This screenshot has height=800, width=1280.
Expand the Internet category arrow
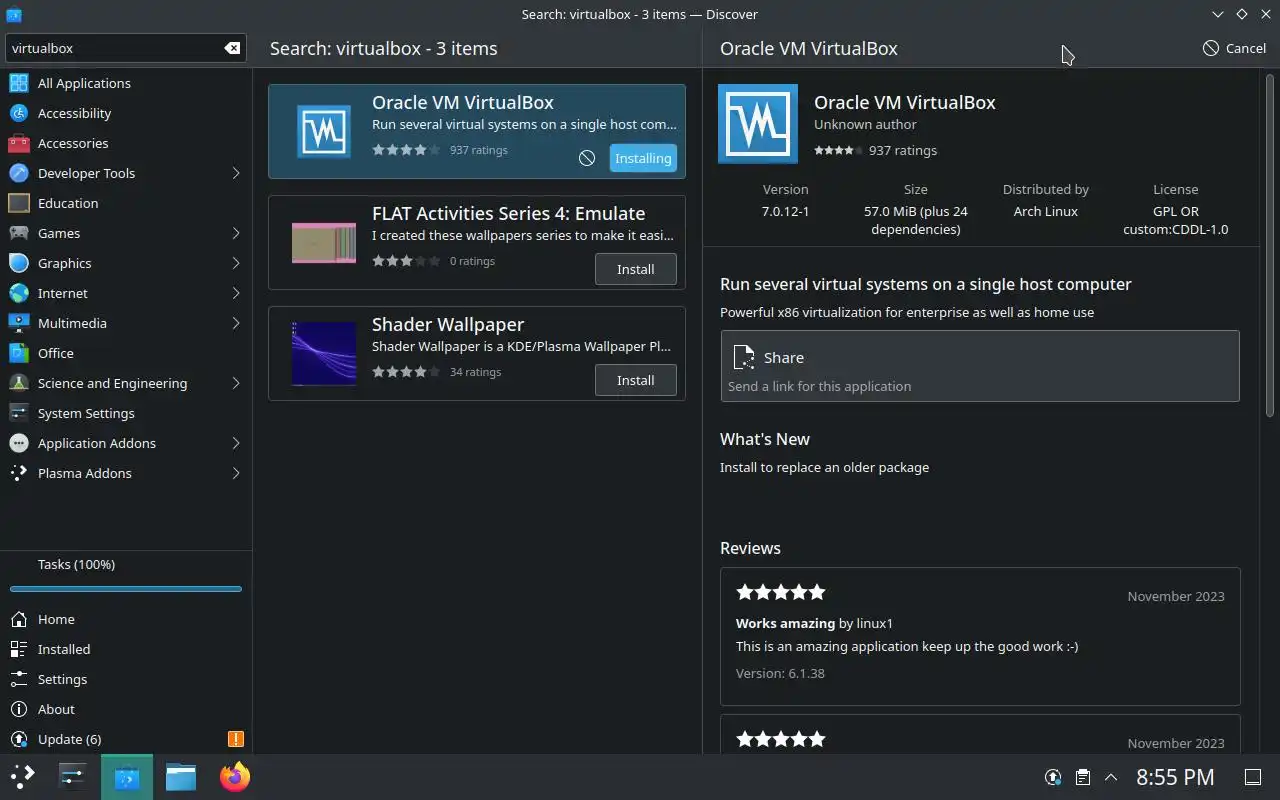(236, 293)
